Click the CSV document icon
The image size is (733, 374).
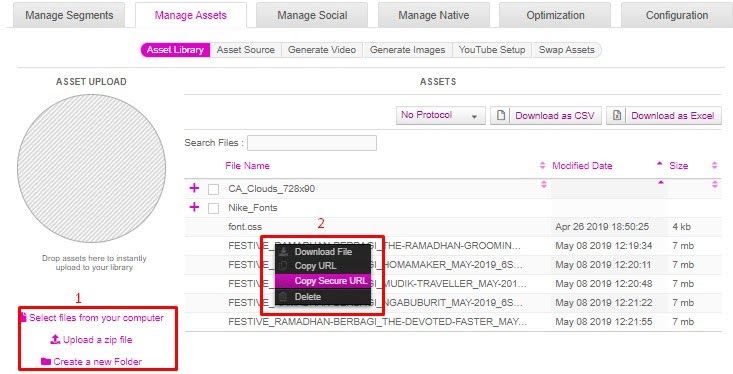point(501,115)
